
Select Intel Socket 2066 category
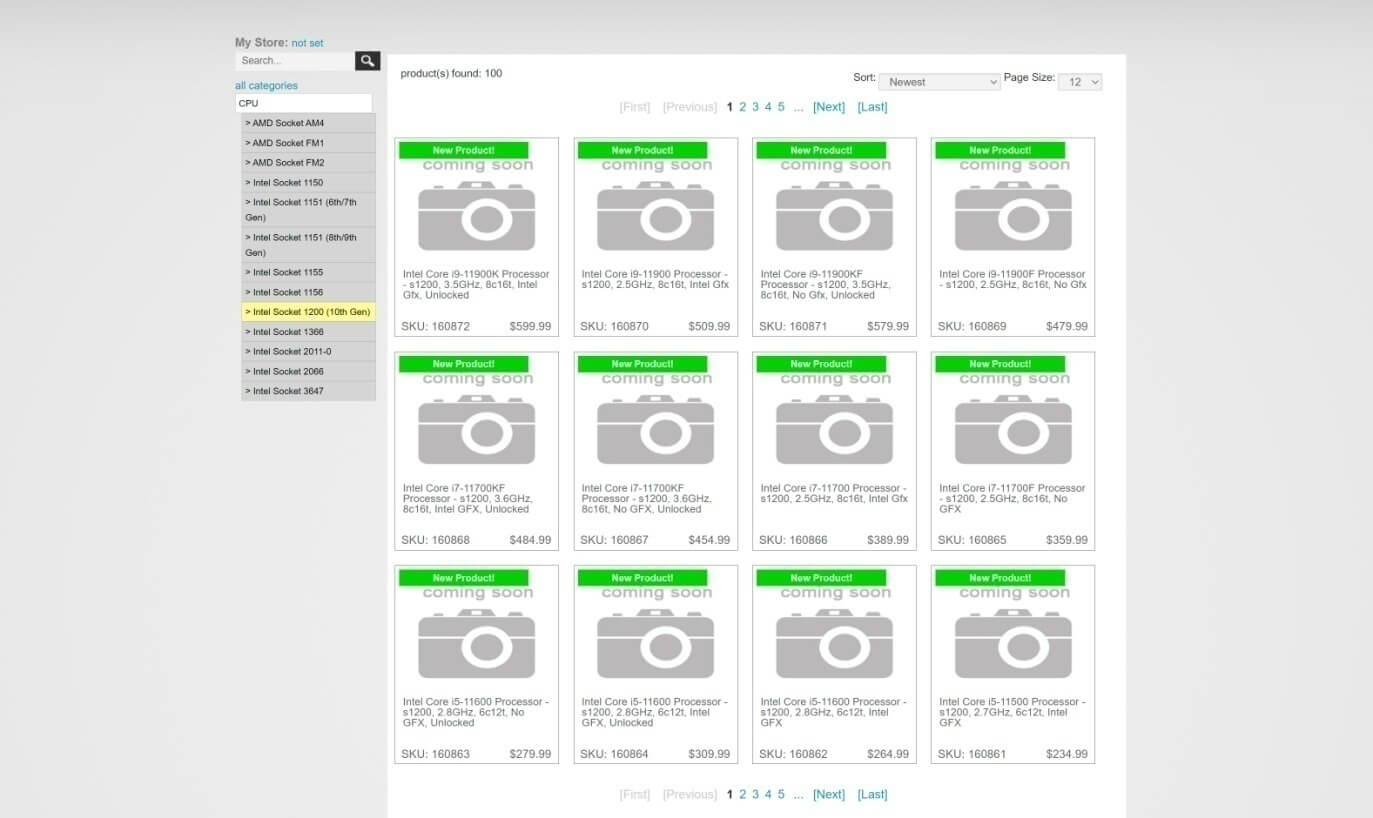point(308,371)
